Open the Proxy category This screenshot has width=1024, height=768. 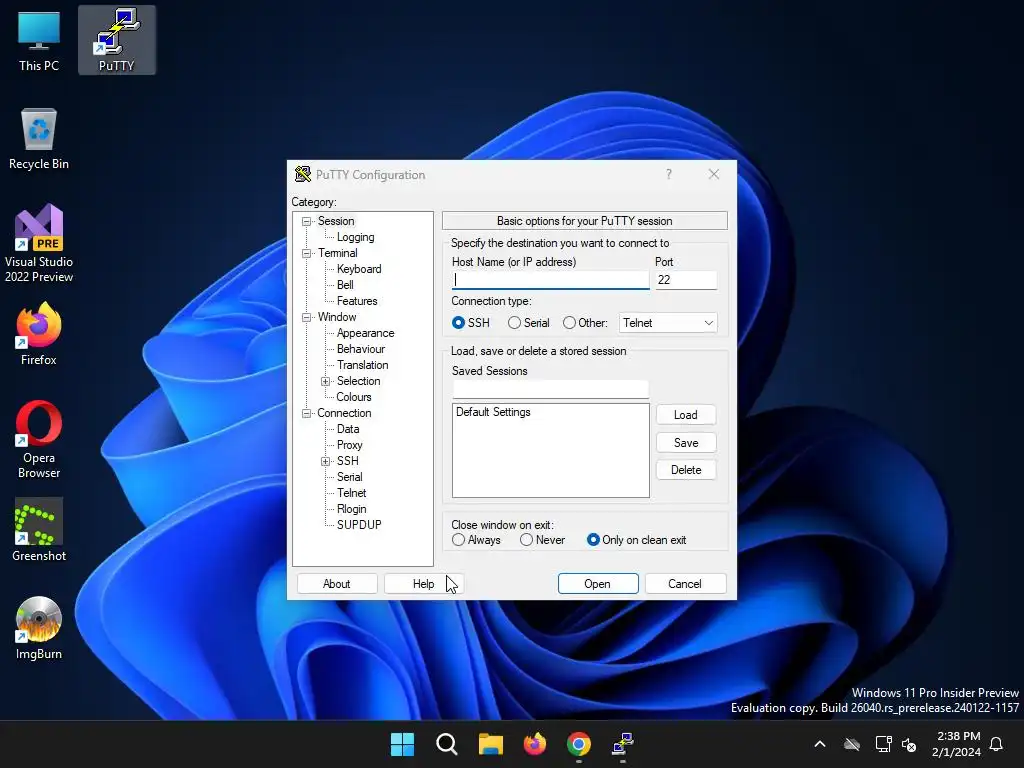pyautogui.click(x=349, y=445)
